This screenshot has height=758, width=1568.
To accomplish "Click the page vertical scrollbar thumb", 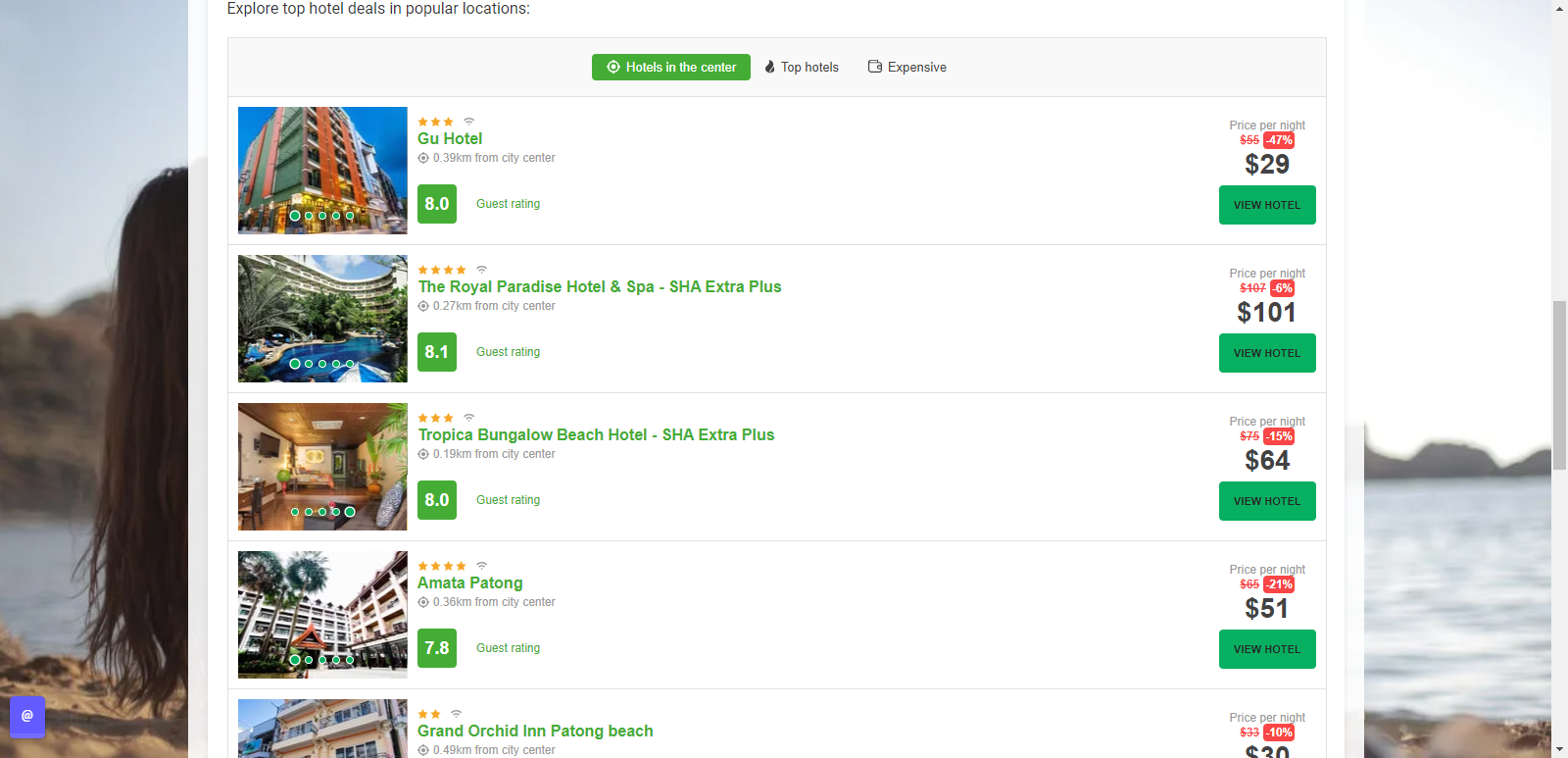I will pos(1559,385).
